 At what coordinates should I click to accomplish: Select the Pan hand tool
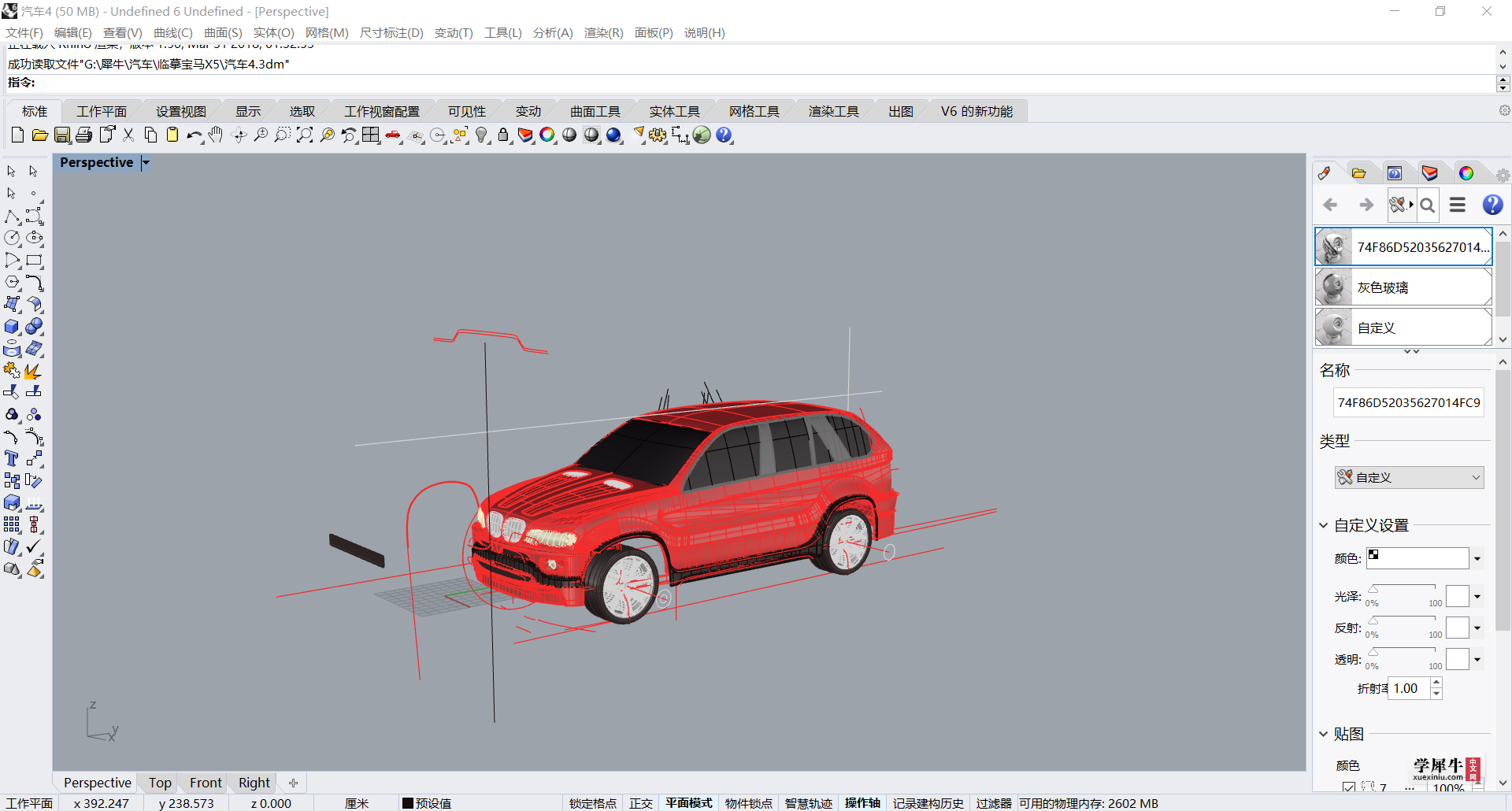pos(216,135)
